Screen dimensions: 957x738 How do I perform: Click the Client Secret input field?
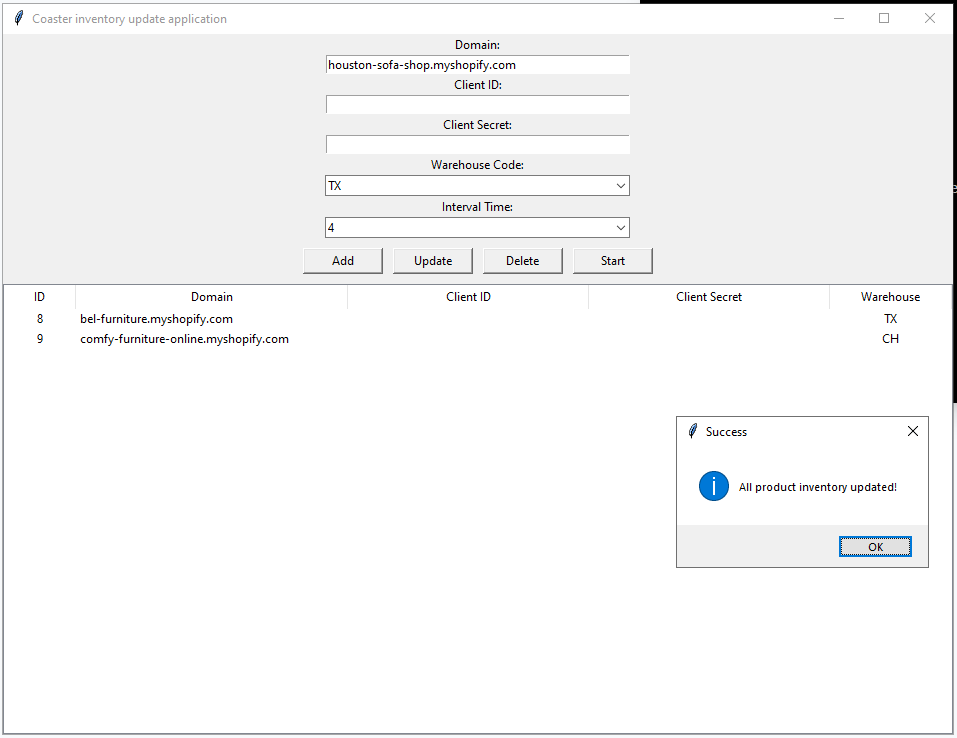(477, 144)
